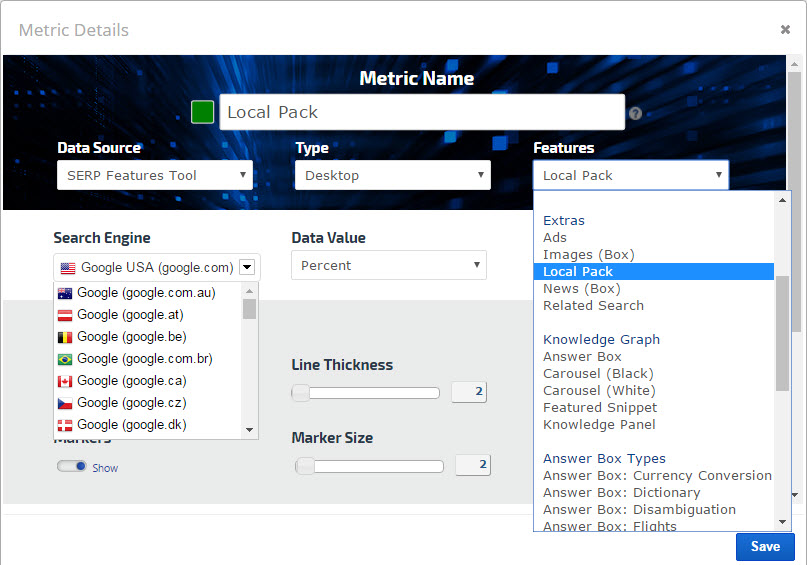The image size is (807, 565).
Task: Select the Australia flag Google option
Action: point(145,293)
